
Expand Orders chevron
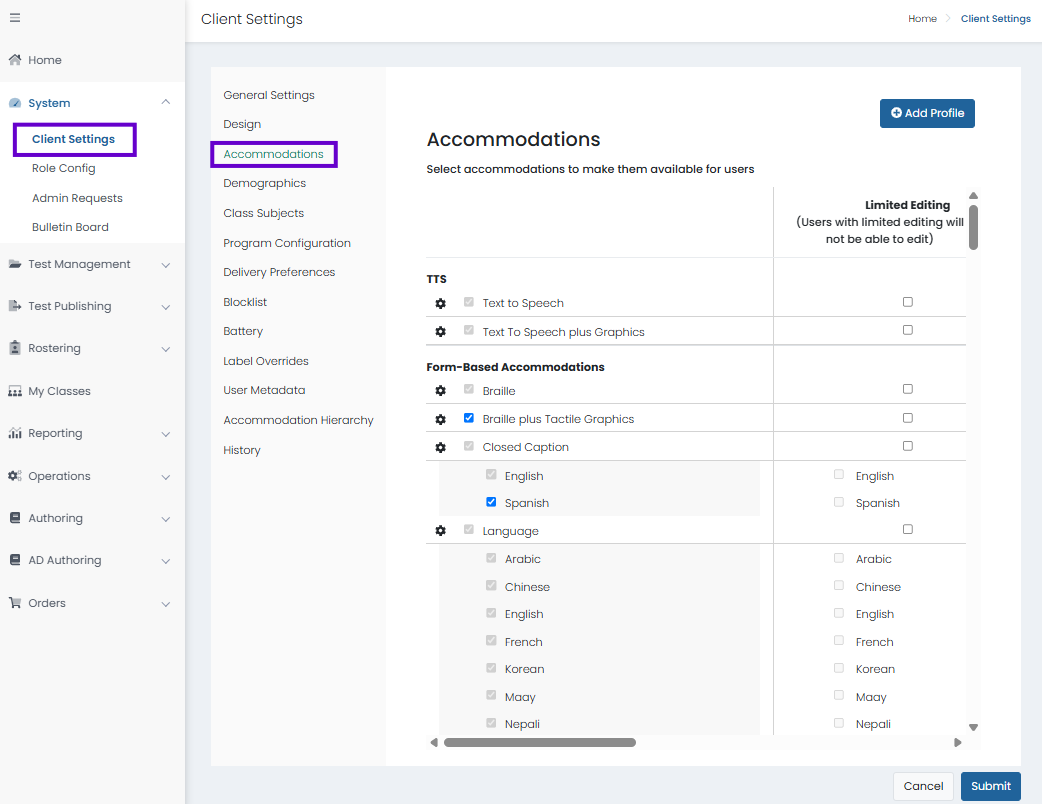click(x=165, y=604)
